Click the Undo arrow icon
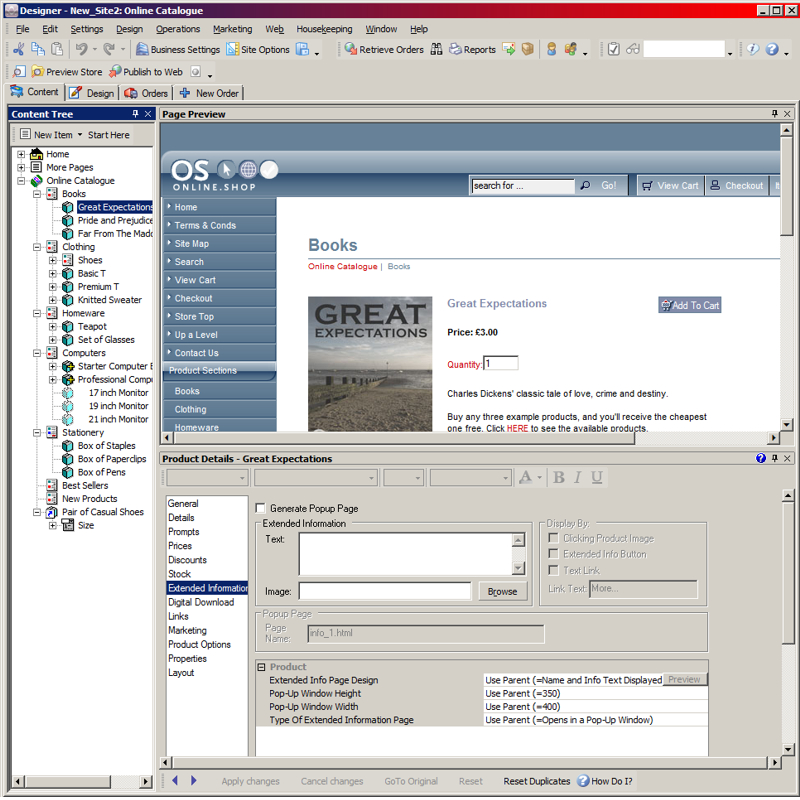This screenshot has height=800, width=800. coord(81,49)
